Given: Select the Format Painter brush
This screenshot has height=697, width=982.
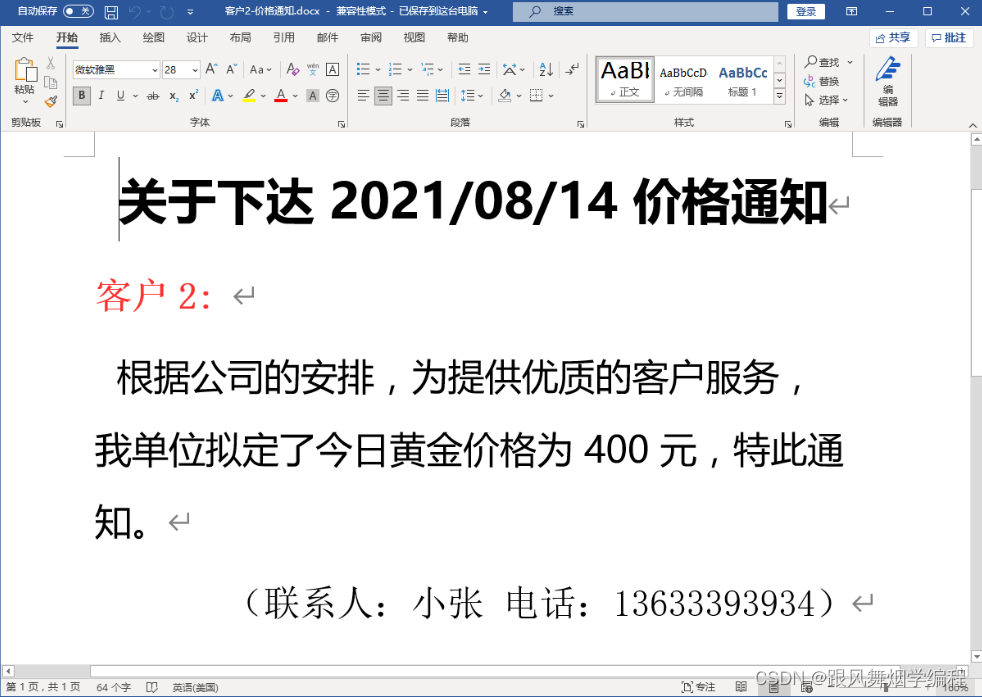Looking at the screenshot, I should pyautogui.click(x=51, y=101).
